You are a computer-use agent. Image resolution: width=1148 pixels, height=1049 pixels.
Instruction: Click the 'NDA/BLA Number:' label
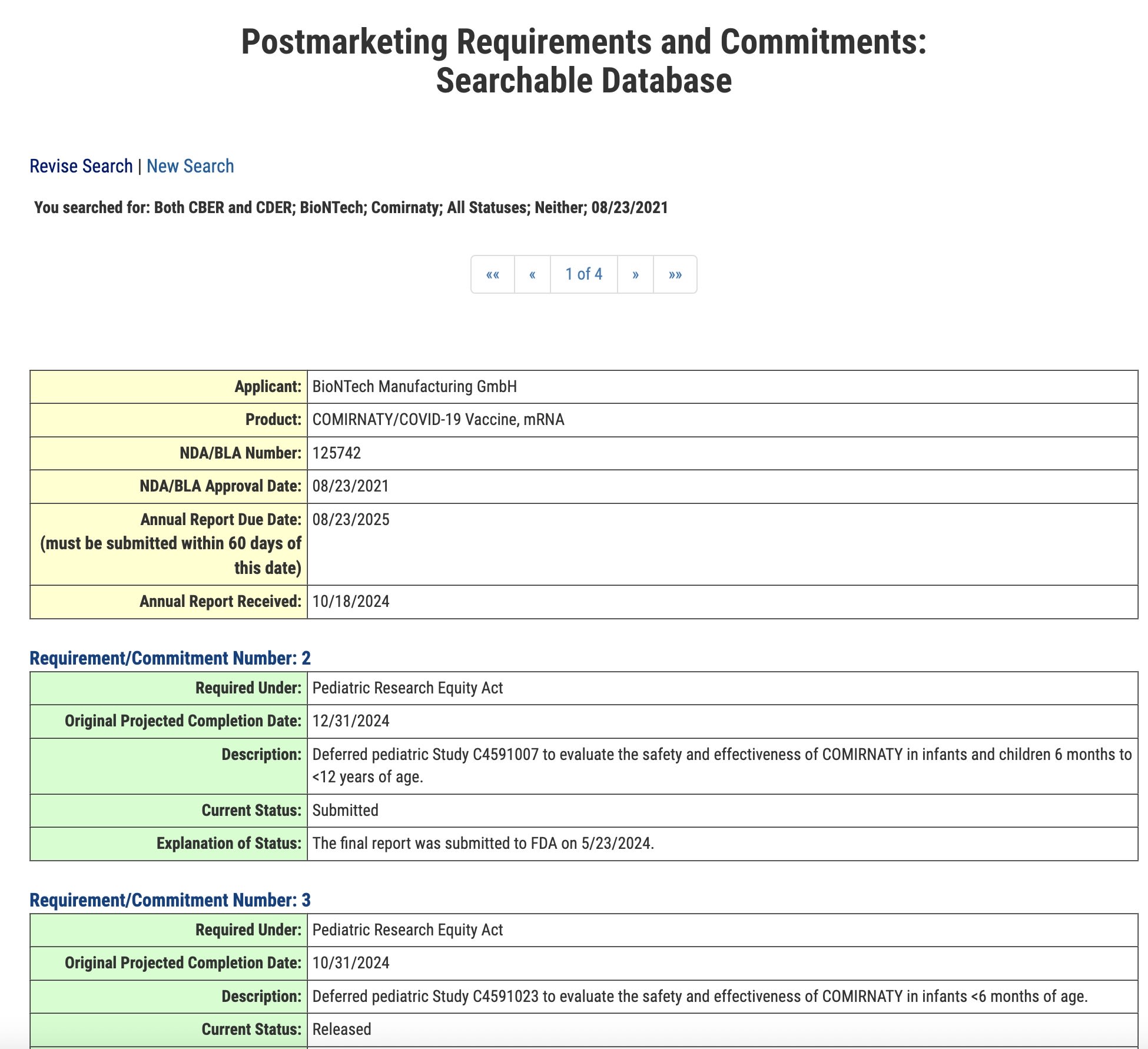coord(240,453)
